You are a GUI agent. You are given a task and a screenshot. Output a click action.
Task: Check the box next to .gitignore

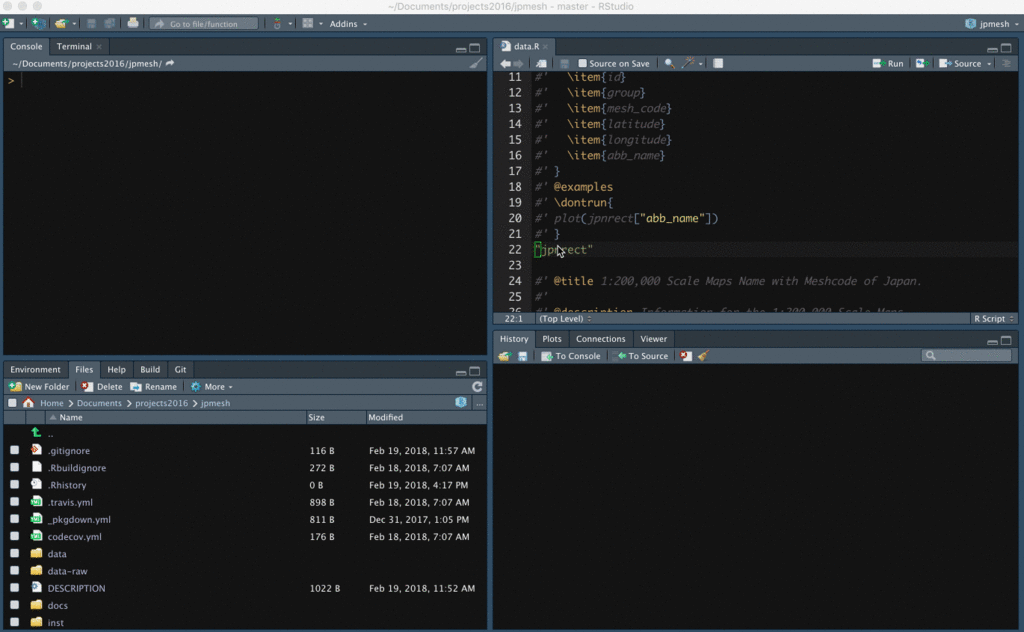[x=14, y=450]
